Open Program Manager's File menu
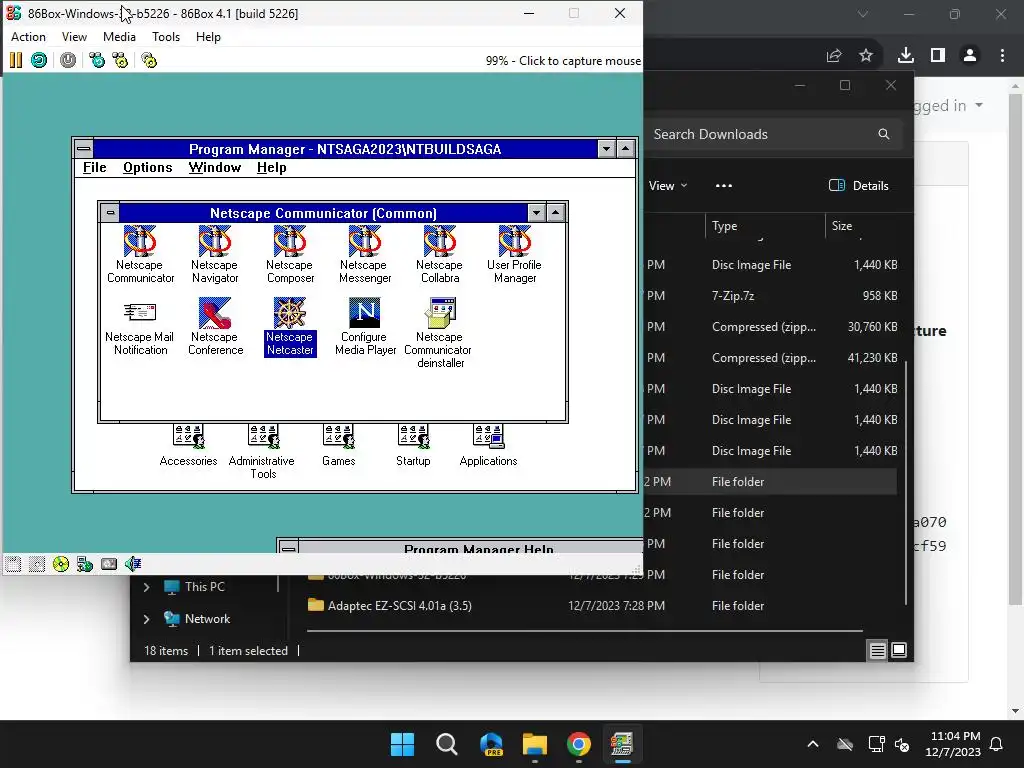This screenshot has width=1024, height=768. (x=95, y=168)
